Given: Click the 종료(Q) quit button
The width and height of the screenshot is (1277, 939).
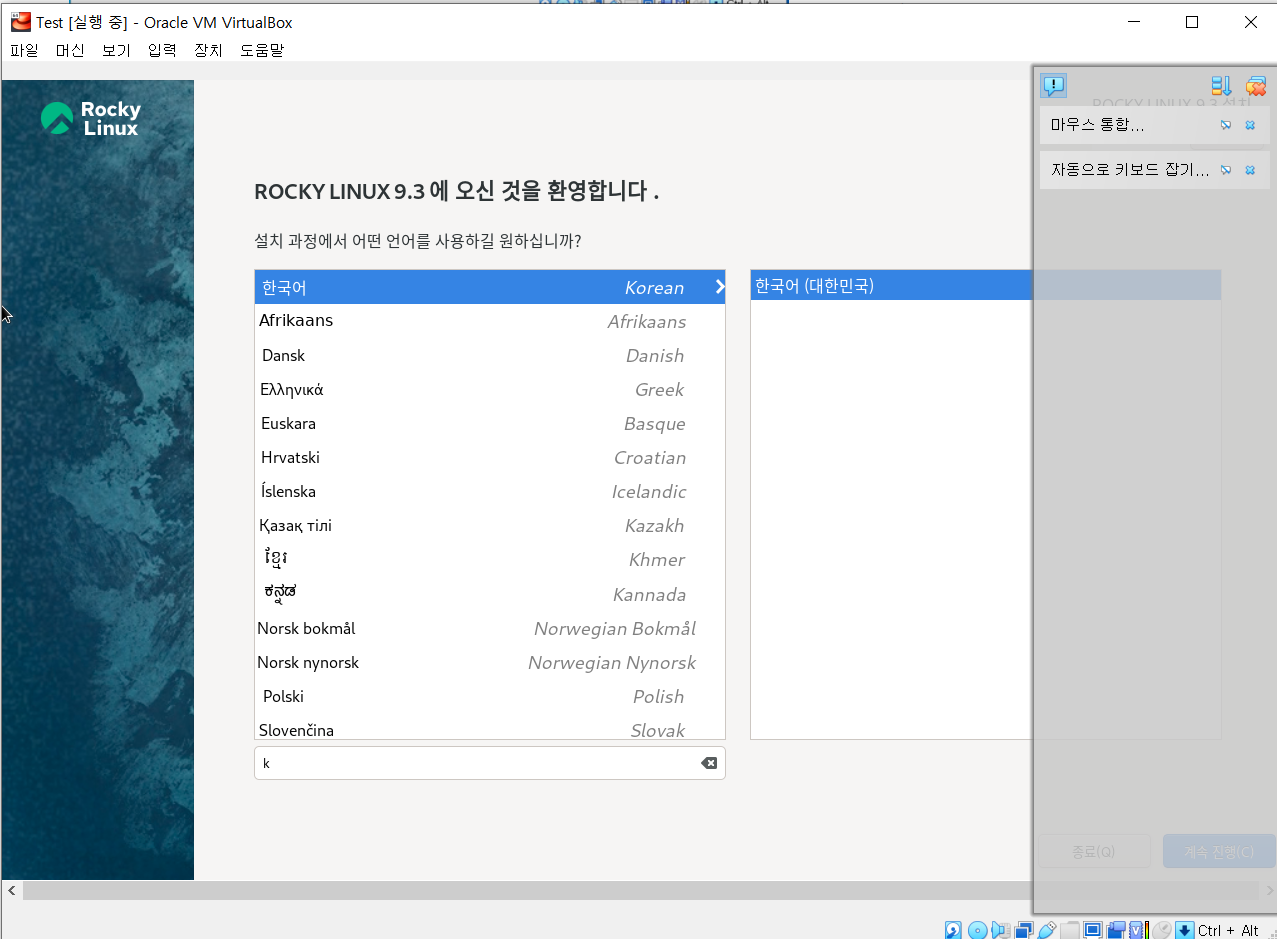Looking at the screenshot, I should [1093, 851].
